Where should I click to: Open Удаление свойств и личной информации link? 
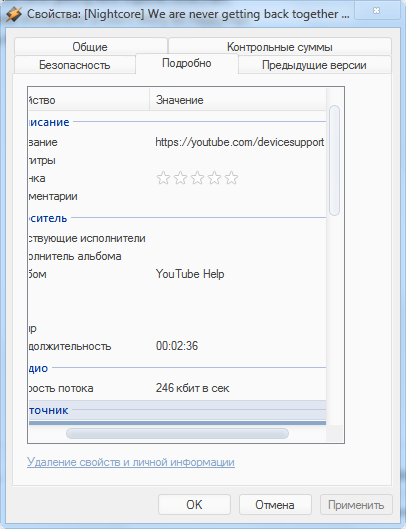[131, 462]
